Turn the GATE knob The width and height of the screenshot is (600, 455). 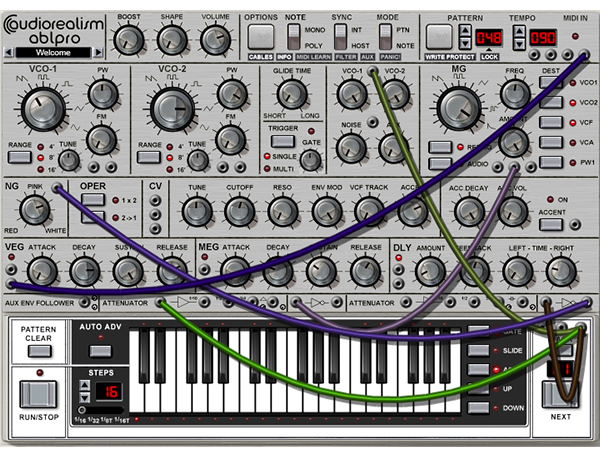(311, 160)
